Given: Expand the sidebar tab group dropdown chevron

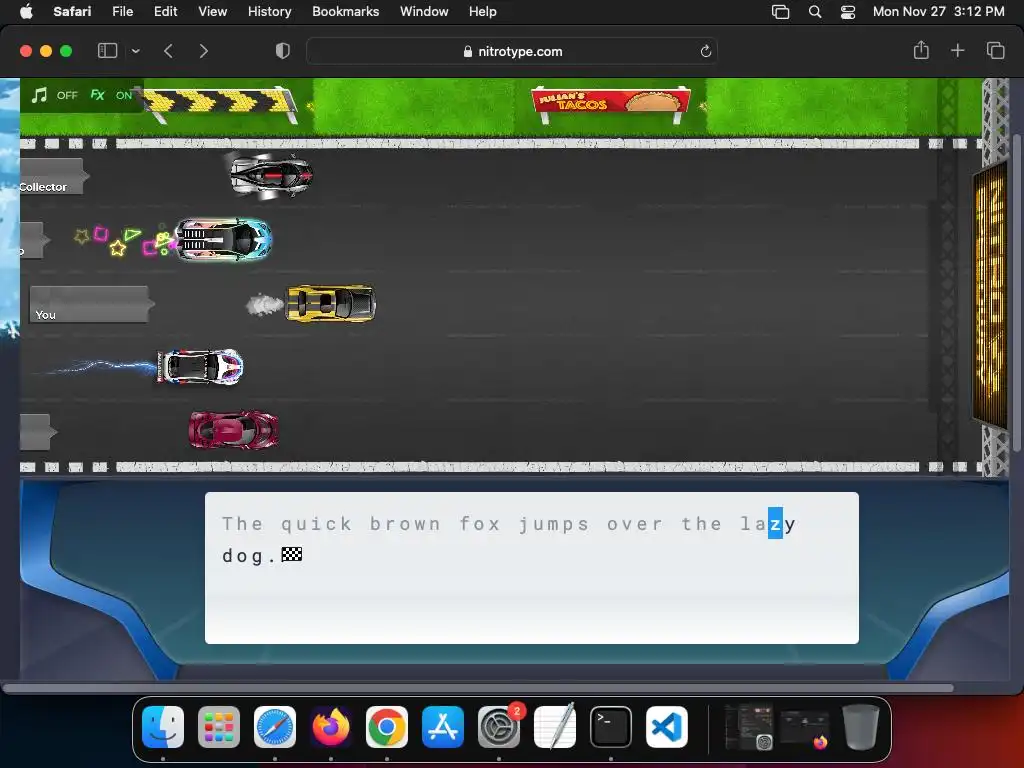Looking at the screenshot, I should click(x=135, y=51).
